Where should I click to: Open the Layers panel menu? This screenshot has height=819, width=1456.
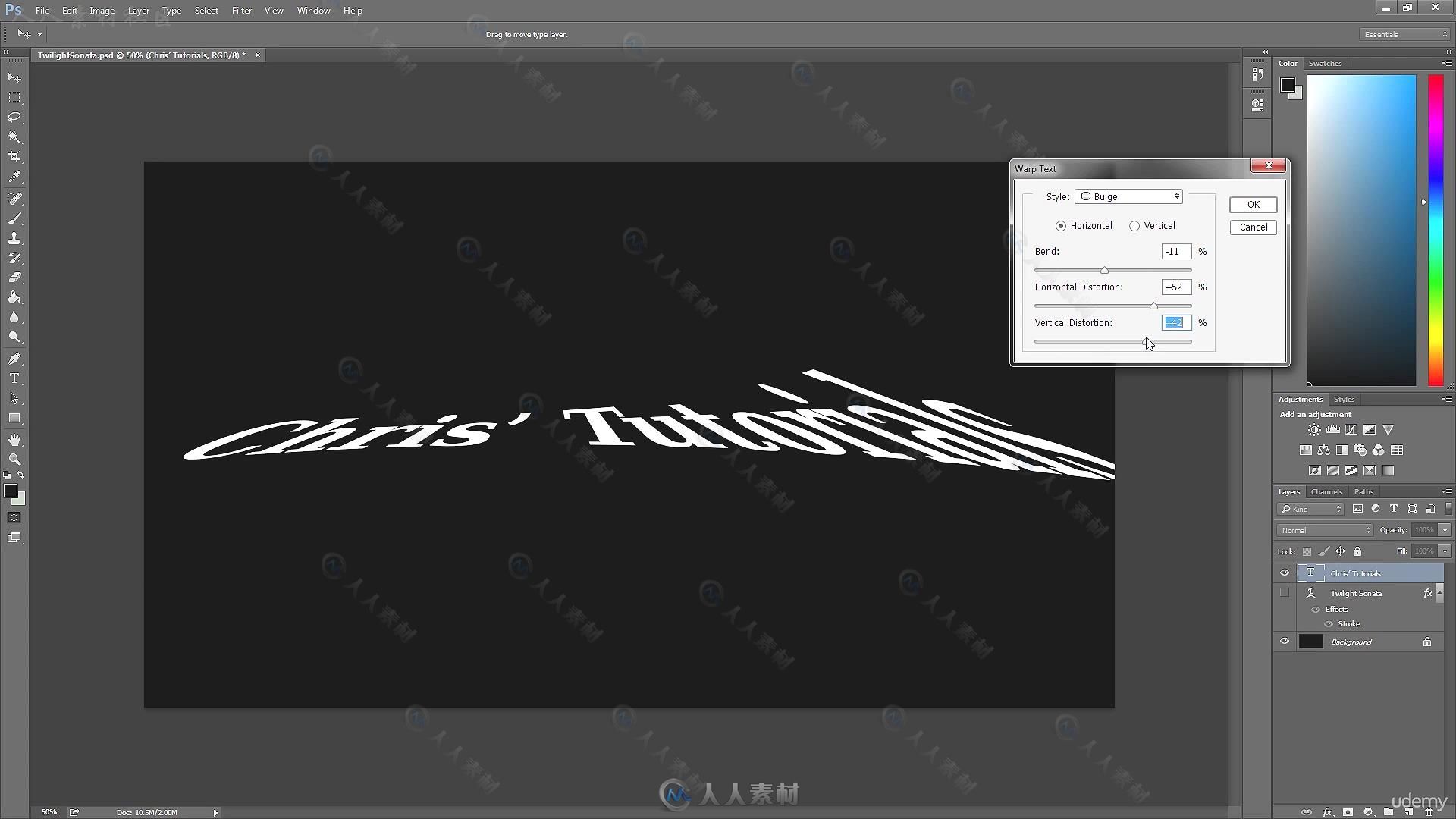1446,491
